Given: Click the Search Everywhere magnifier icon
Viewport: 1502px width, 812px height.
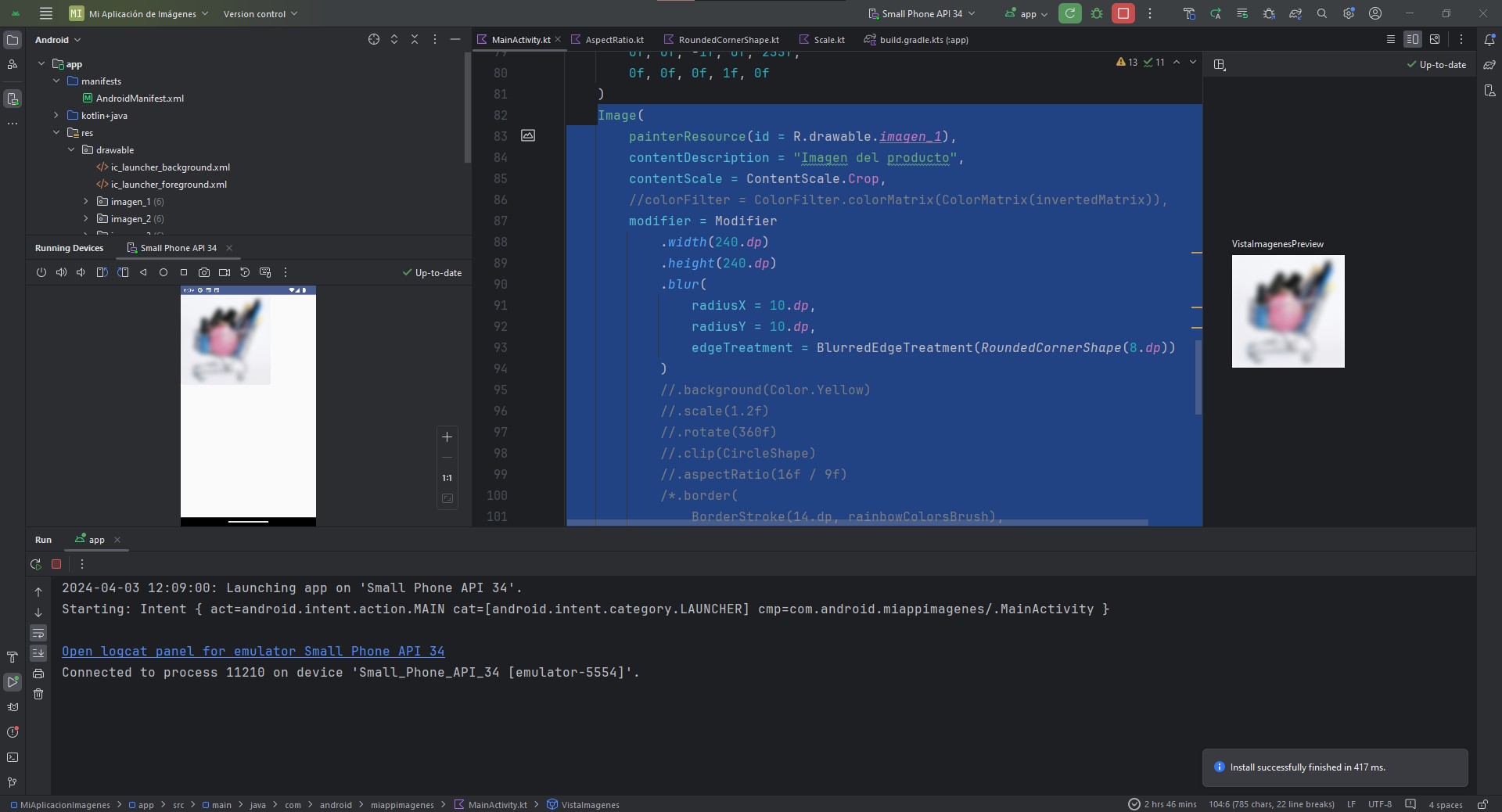Looking at the screenshot, I should pos(1322,13).
